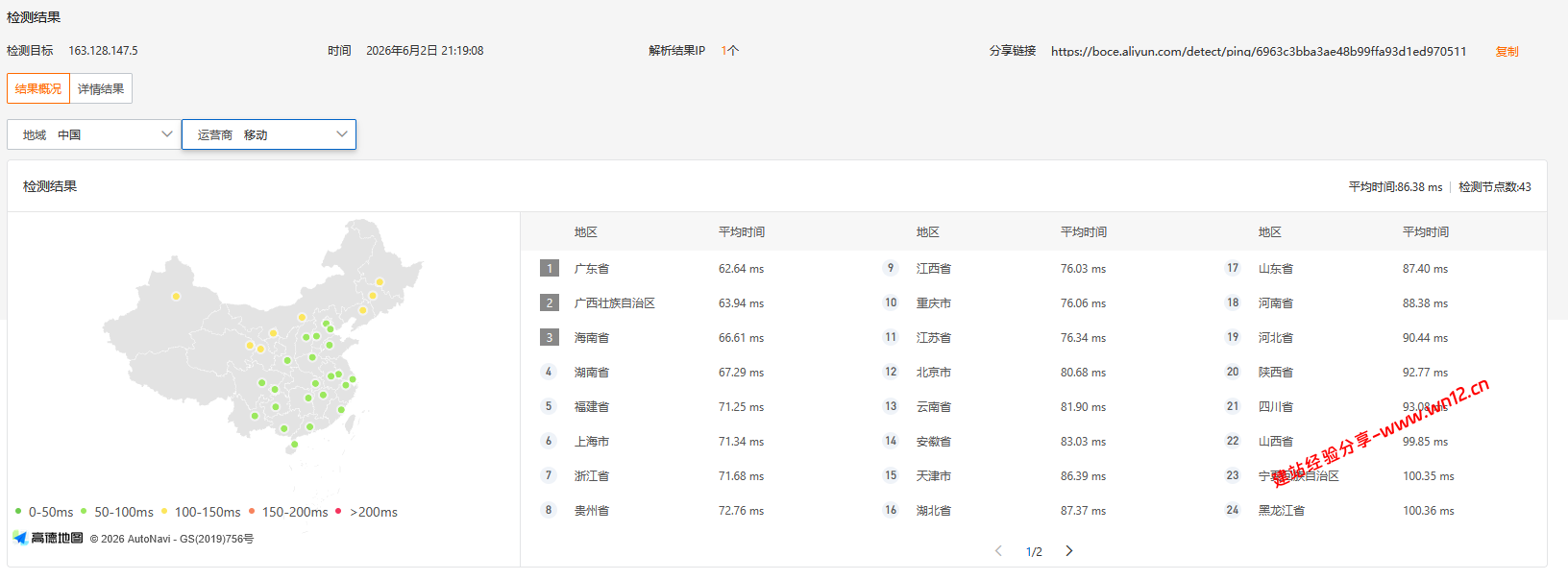The height and width of the screenshot is (580, 1568).
Task: Click 上海市 in the region list
Action: [x=592, y=442]
